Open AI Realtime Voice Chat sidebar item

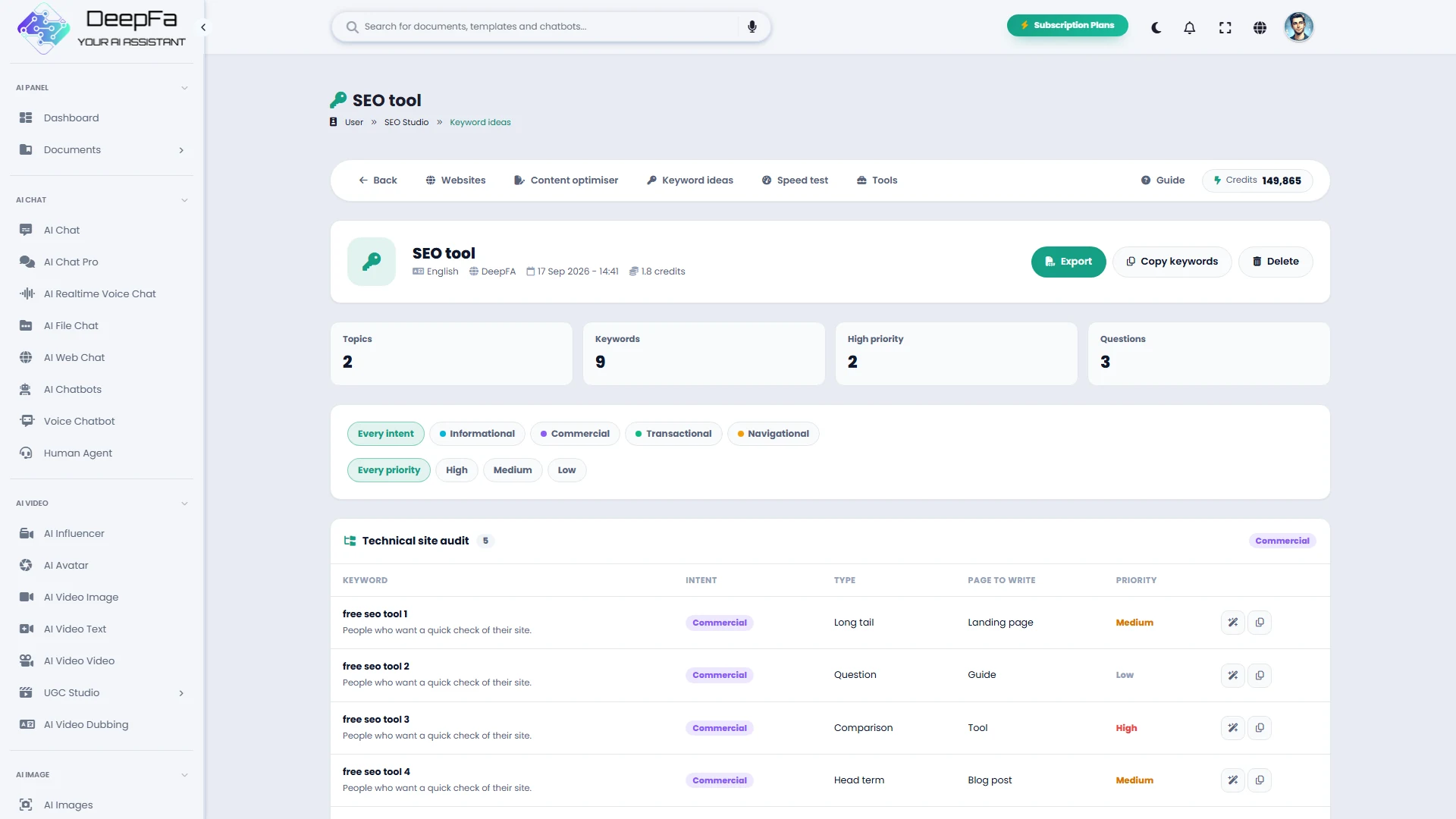point(102,293)
